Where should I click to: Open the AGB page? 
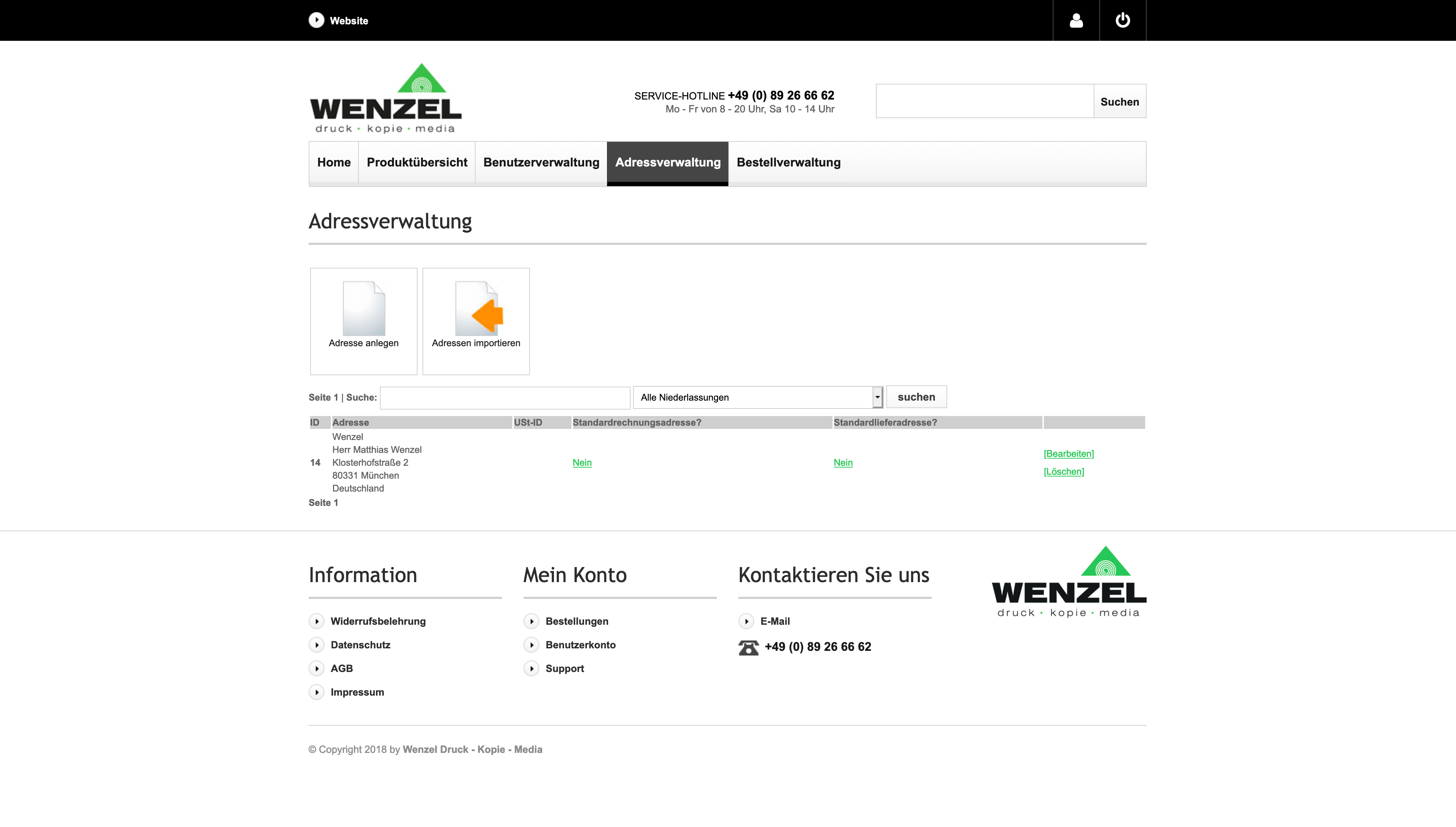(x=341, y=668)
